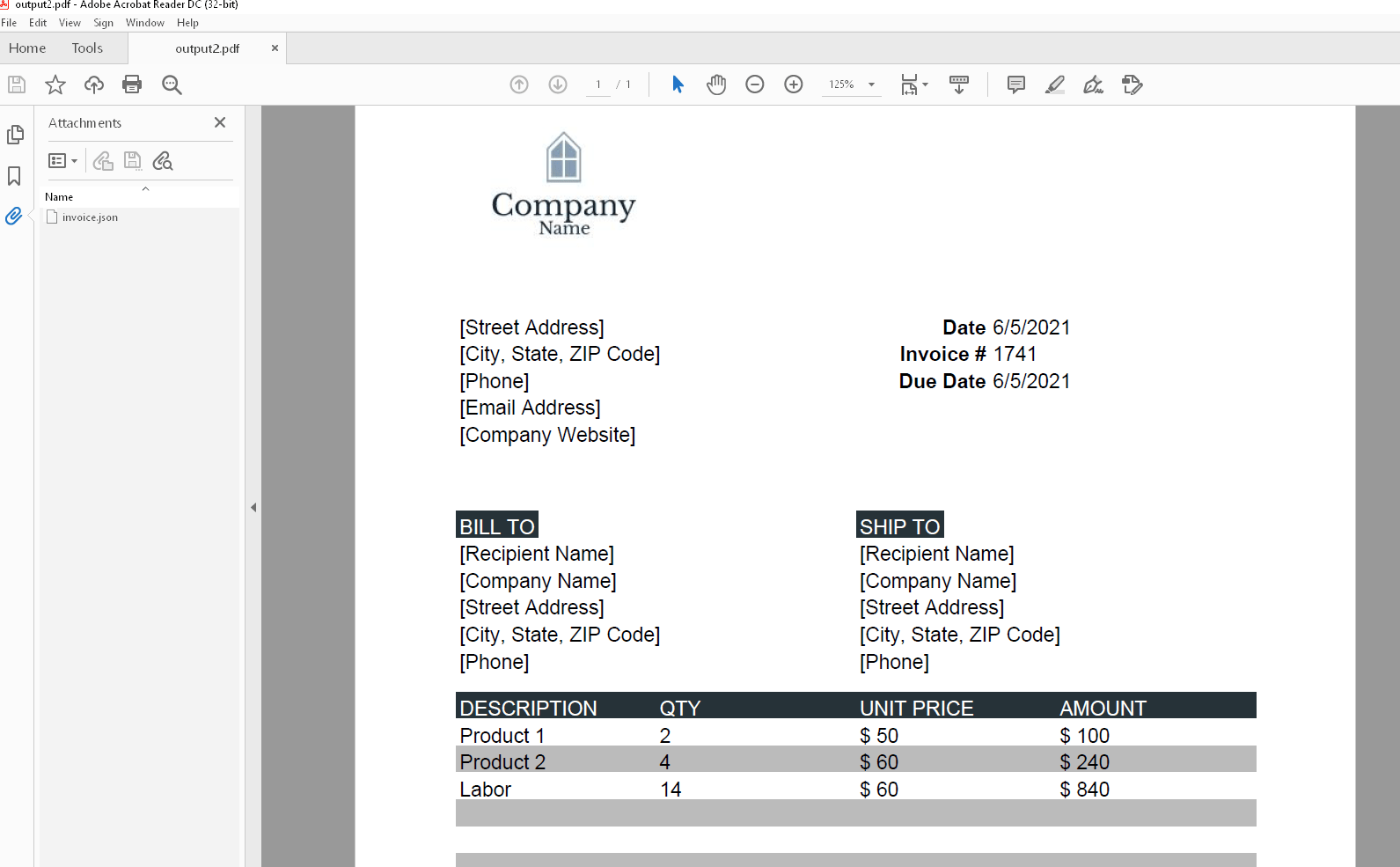Click the open attachment icon in the panel
The width and height of the screenshot is (1400, 867).
tap(103, 160)
